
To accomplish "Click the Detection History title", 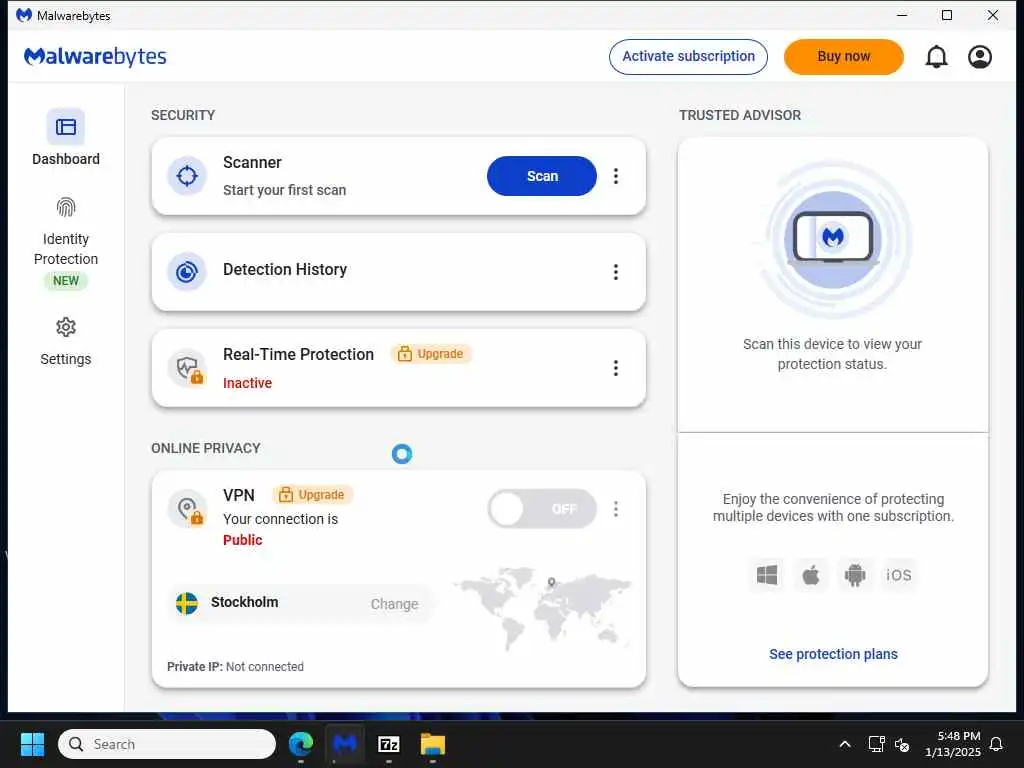I will [x=285, y=269].
